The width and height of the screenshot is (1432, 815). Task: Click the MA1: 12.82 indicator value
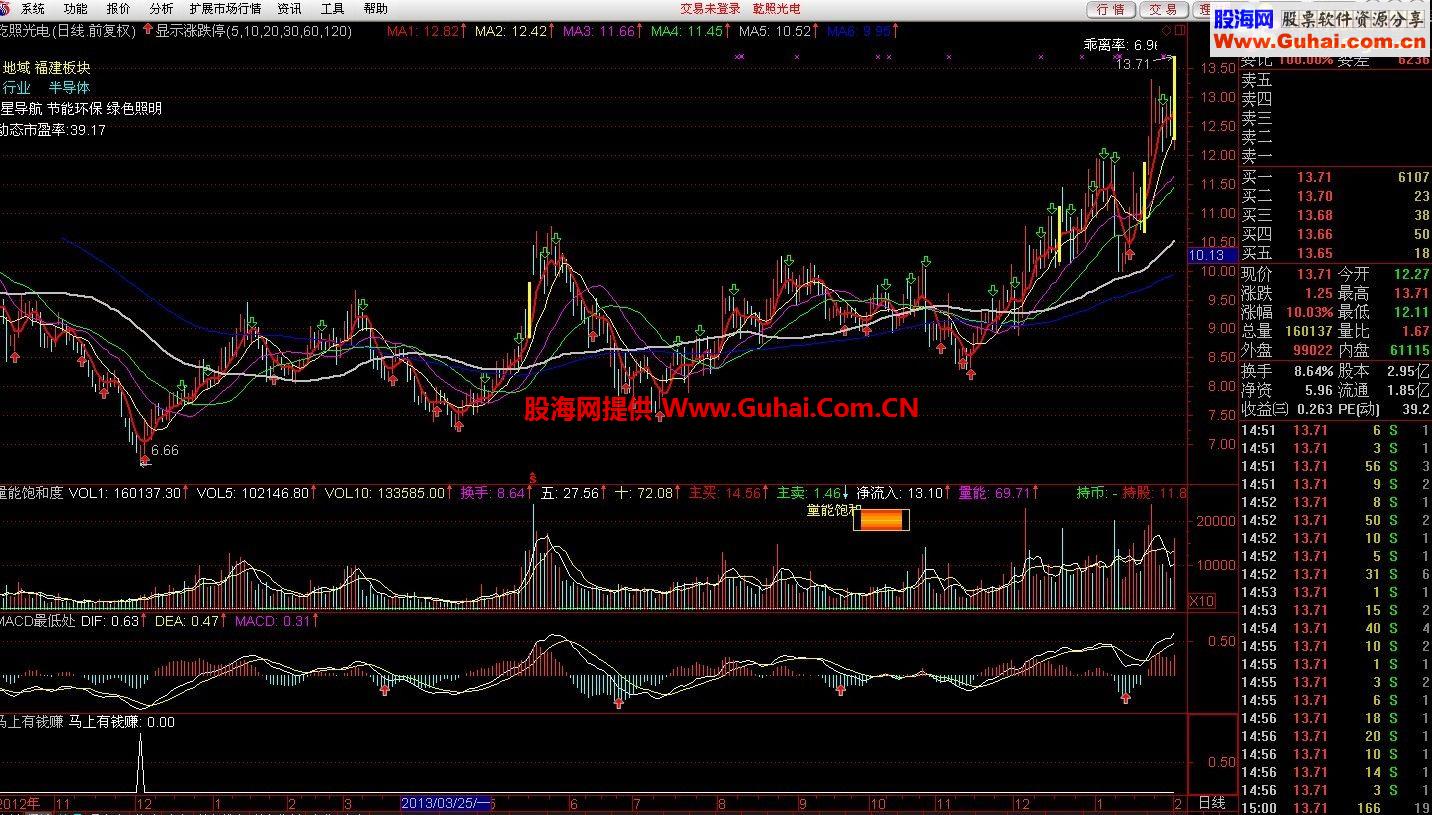pos(427,31)
